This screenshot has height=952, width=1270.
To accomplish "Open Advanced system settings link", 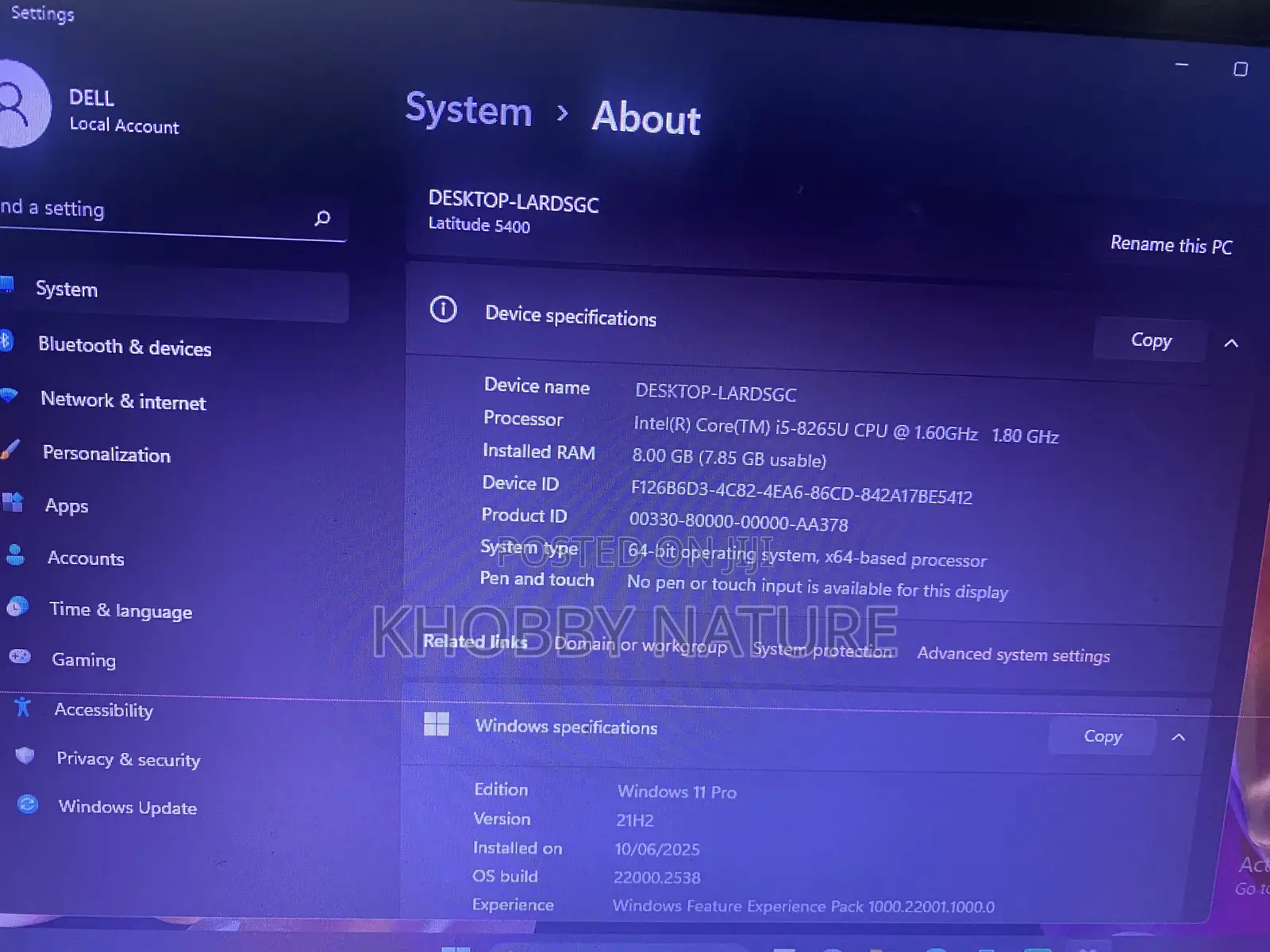I will tap(1014, 654).
